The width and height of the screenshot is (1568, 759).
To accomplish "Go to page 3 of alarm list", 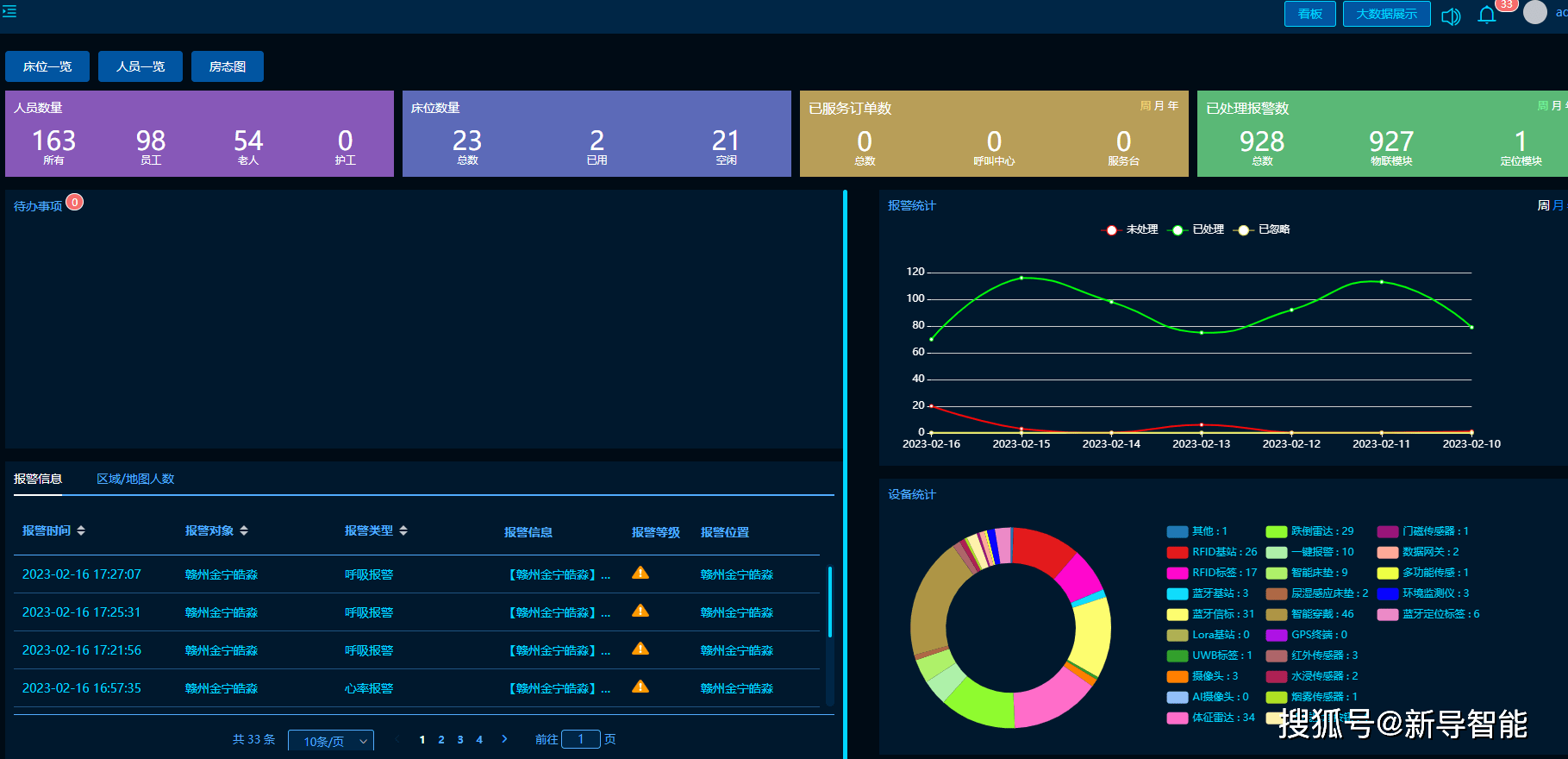I will click(460, 740).
